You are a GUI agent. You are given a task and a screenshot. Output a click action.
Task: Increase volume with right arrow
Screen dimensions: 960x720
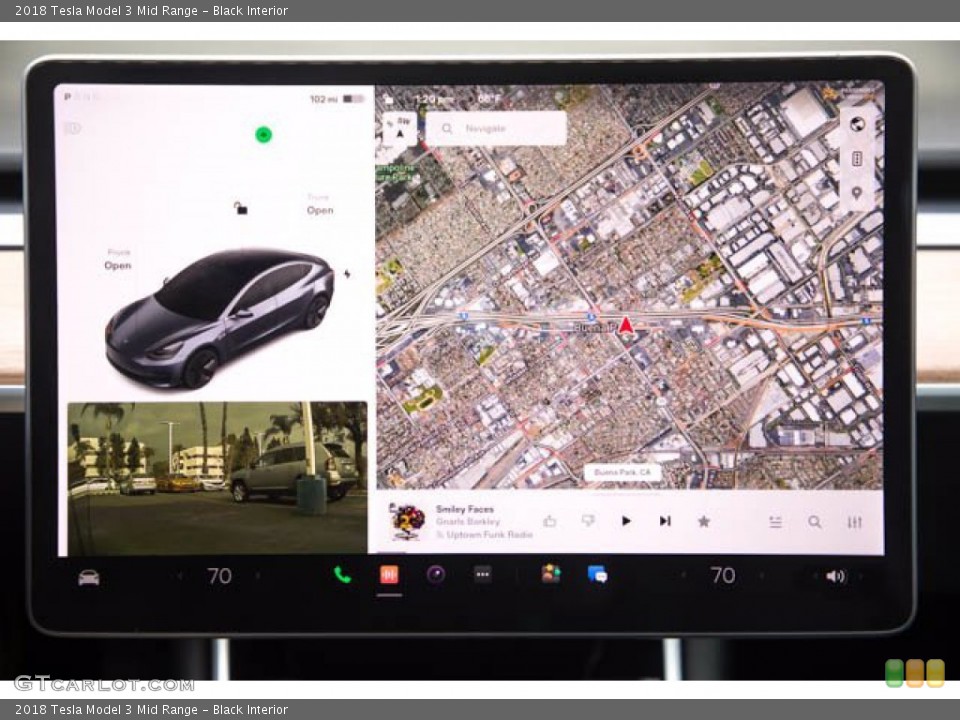click(860, 576)
